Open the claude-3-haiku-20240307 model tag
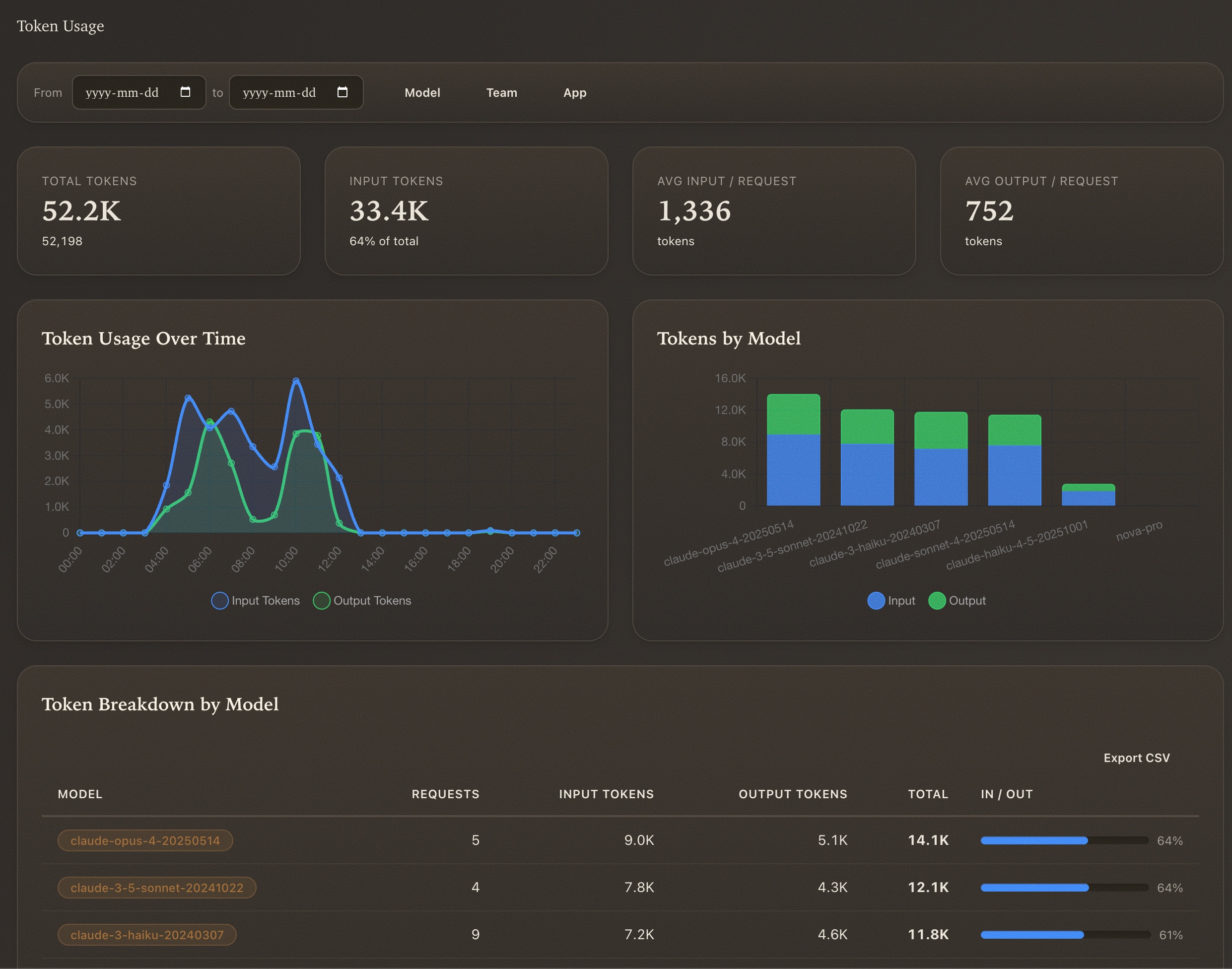The image size is (1232, 969). pyautogui.click(x=147, y=934)
